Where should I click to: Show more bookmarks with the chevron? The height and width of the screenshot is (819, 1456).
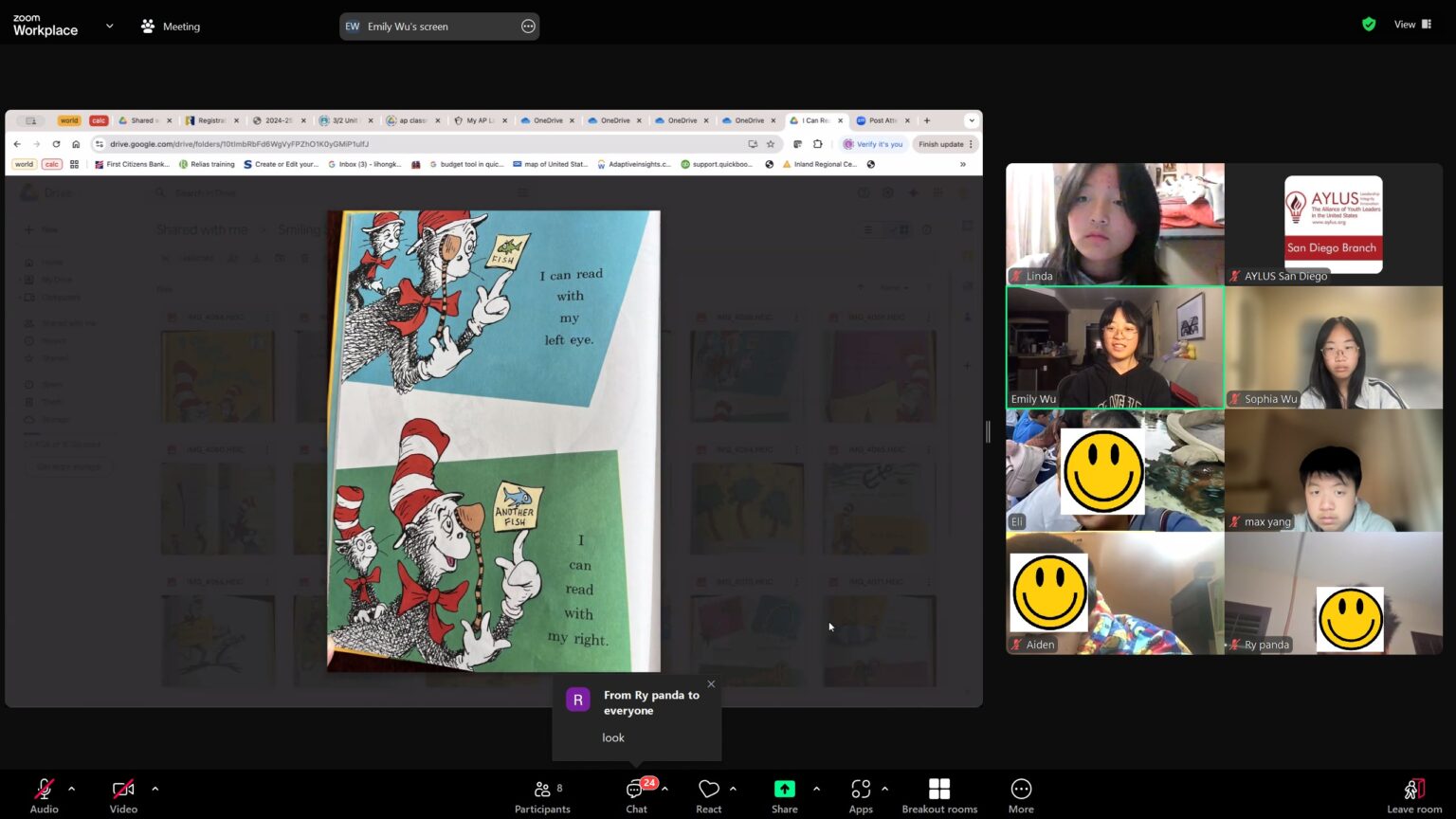point(963,164)
